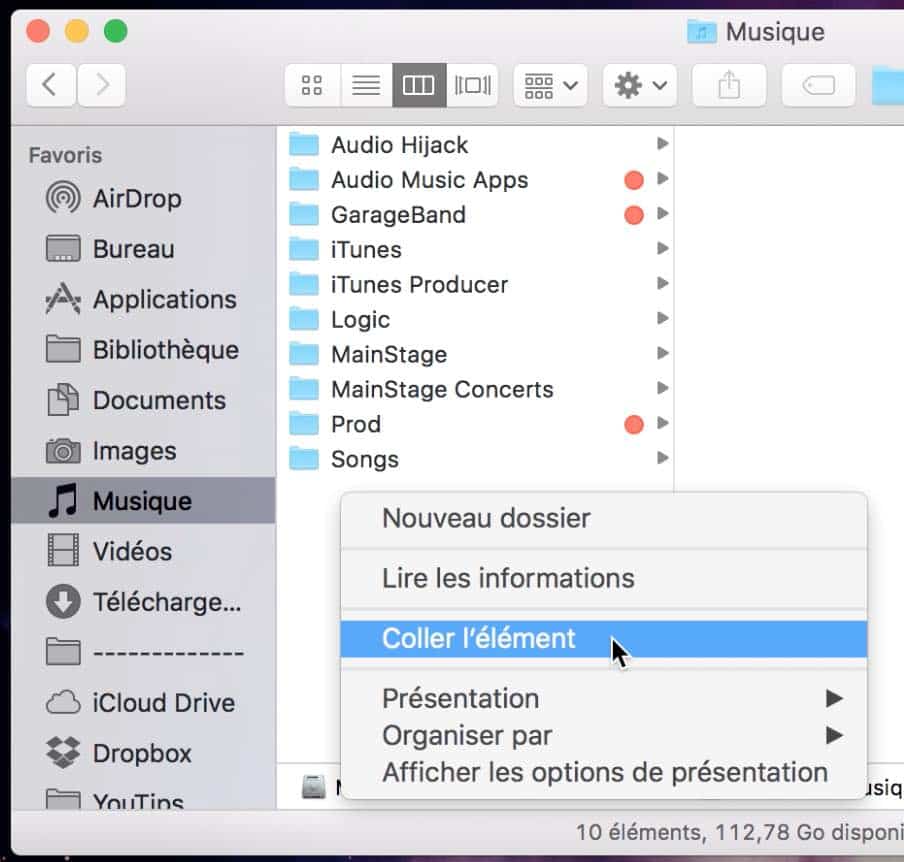
Task: Select the Prod folder
Action: [475, 424]
